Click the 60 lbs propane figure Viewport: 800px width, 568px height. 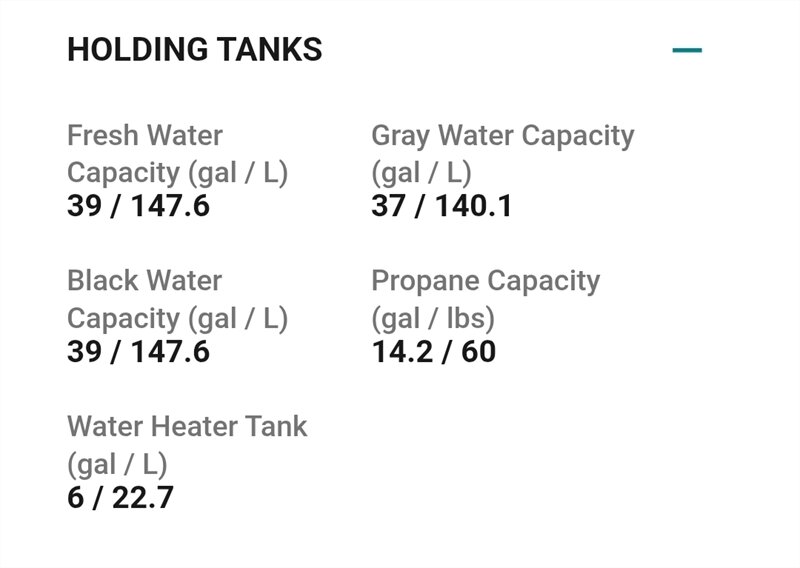(x=478, y=352)
